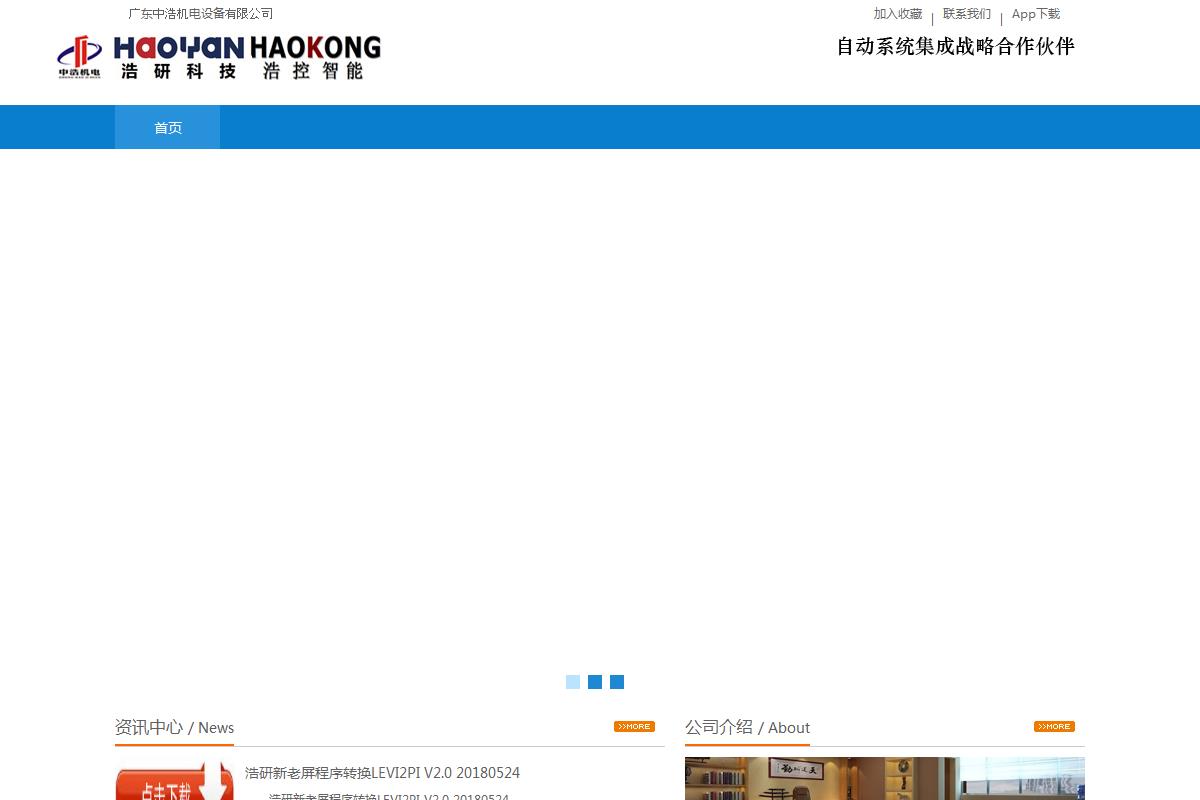The height and width of the screenshot is (800, 1200).
Task: Open the 联系我们 contact link
Action: point(966,14)
